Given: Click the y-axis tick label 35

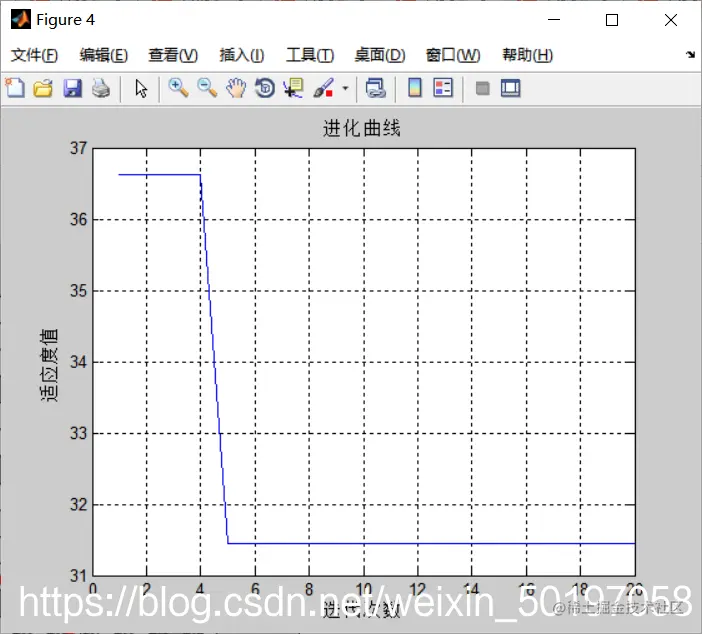Looking at the screenshot, I should pos(78,291).
